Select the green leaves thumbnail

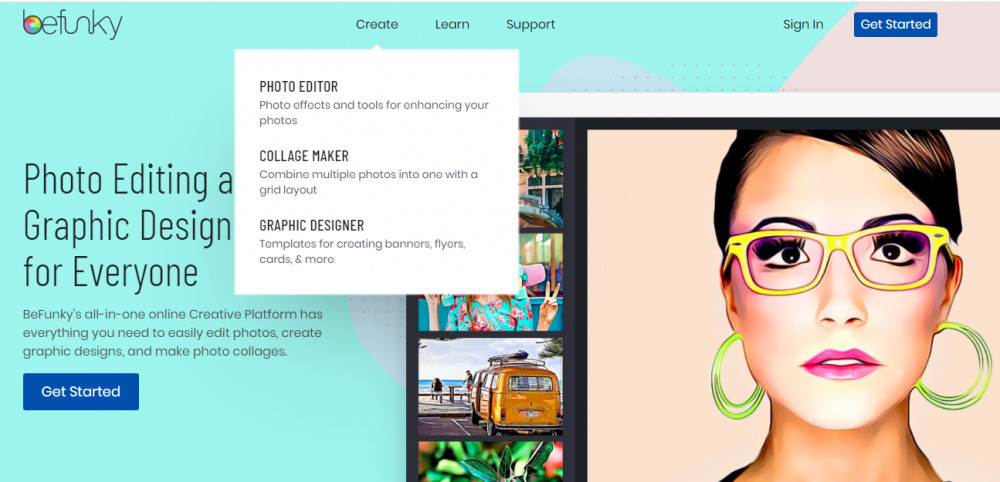(x=490, y=462)
